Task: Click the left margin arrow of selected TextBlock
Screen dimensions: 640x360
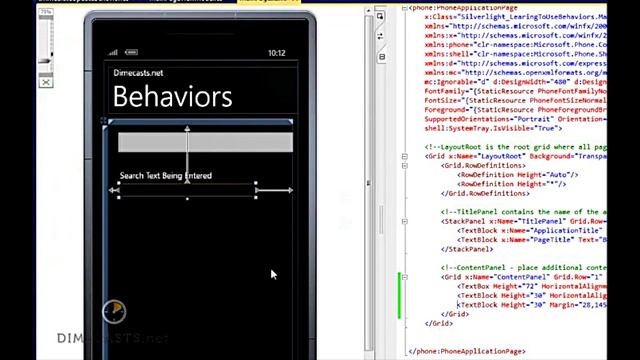Action: click(114, 190)
